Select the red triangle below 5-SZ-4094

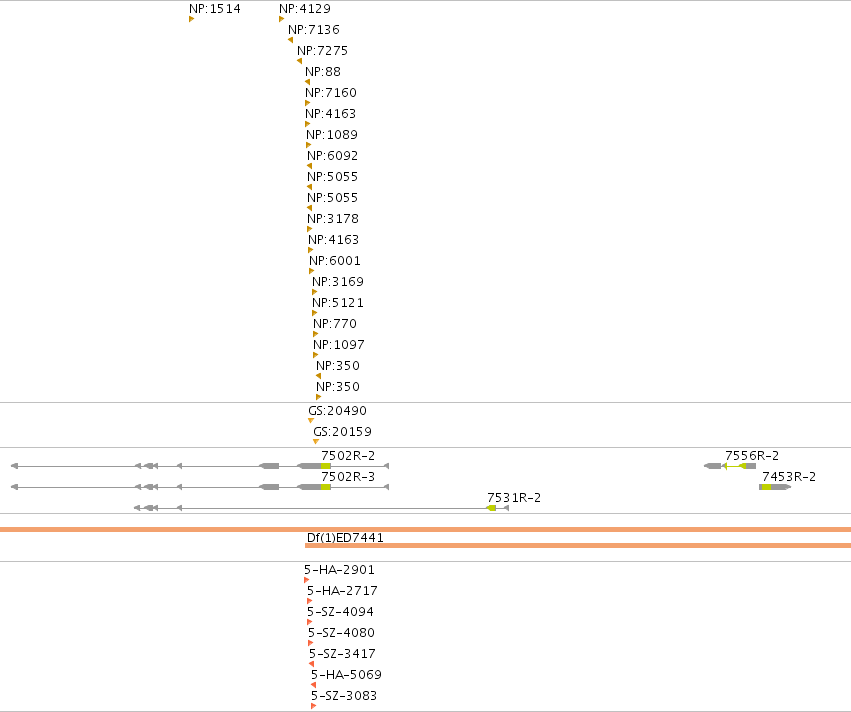click(309, 622)
